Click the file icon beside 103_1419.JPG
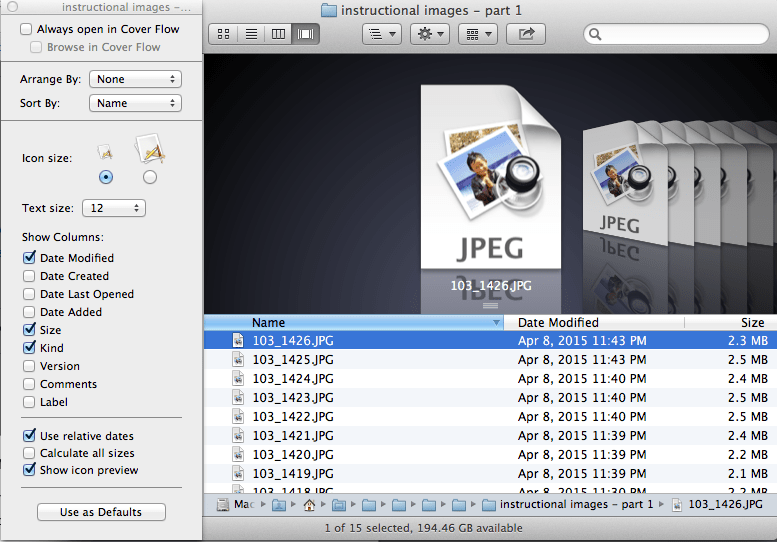The width and height of the screenshot is (777, 542). pos(238,474)
